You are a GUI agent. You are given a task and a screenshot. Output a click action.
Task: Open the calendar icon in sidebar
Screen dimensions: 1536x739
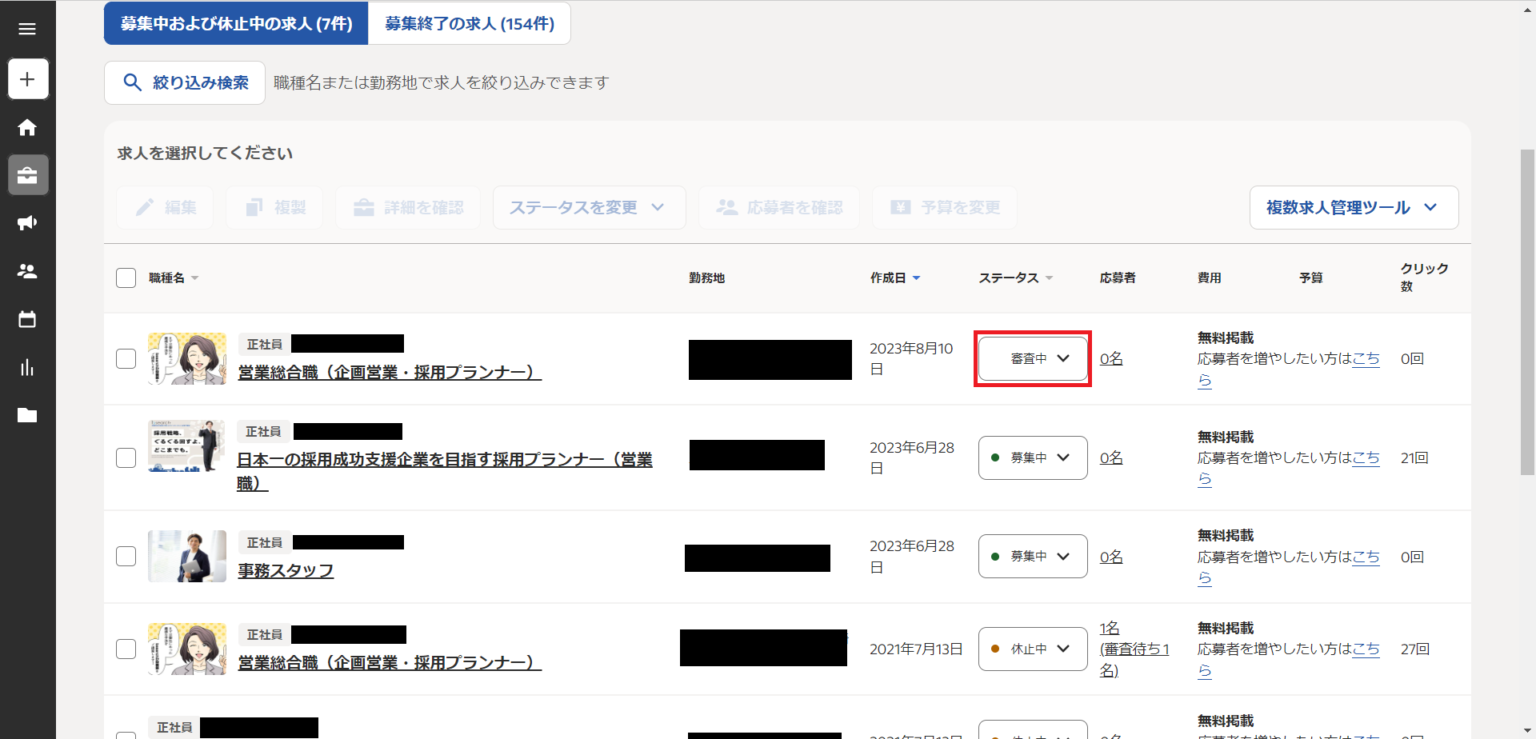28,319
